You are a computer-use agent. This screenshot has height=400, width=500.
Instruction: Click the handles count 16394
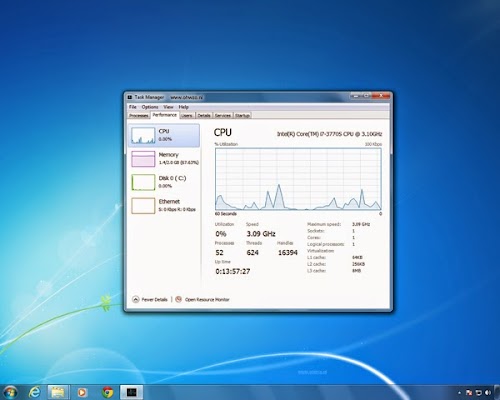[x=287, y=253]
